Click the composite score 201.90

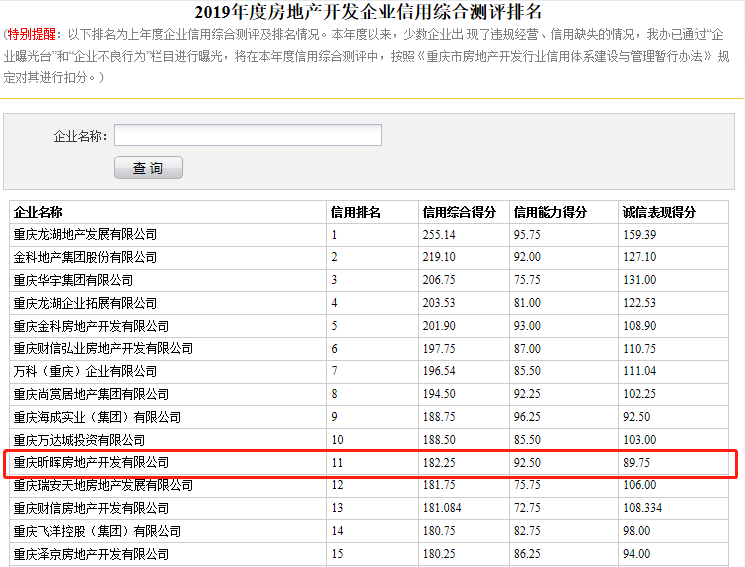coord(439,326)
